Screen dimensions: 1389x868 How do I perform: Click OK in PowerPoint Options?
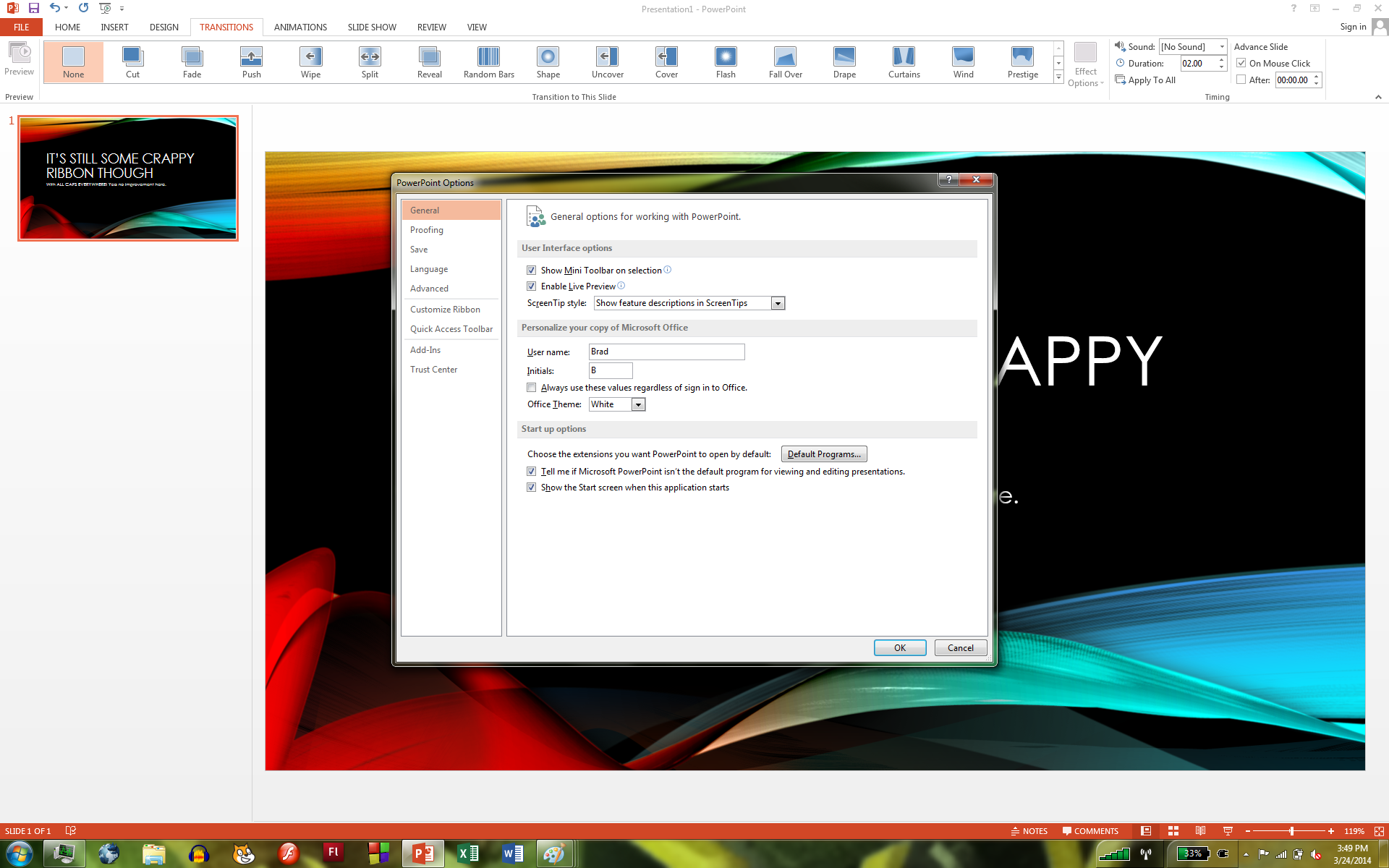coord(900,648)
